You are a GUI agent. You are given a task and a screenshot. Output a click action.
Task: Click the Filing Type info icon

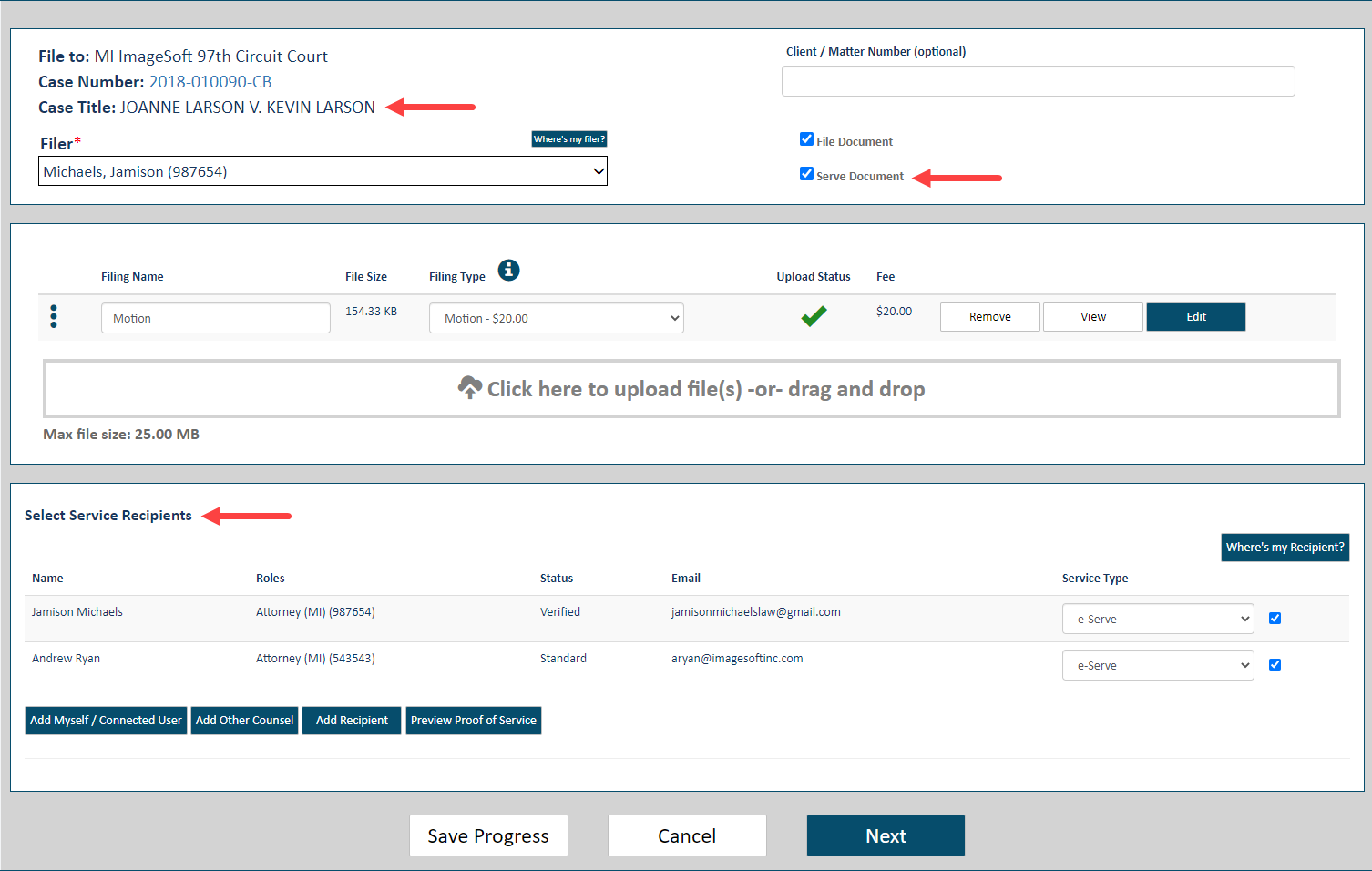point(509,270)
